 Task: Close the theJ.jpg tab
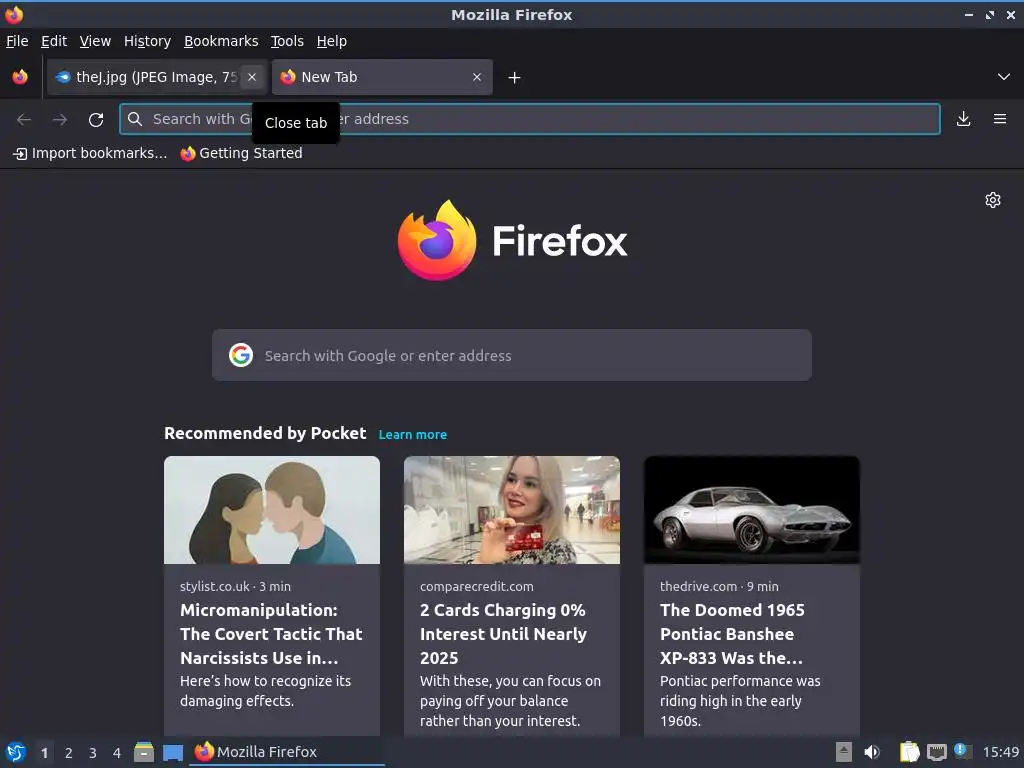(252, 77)
